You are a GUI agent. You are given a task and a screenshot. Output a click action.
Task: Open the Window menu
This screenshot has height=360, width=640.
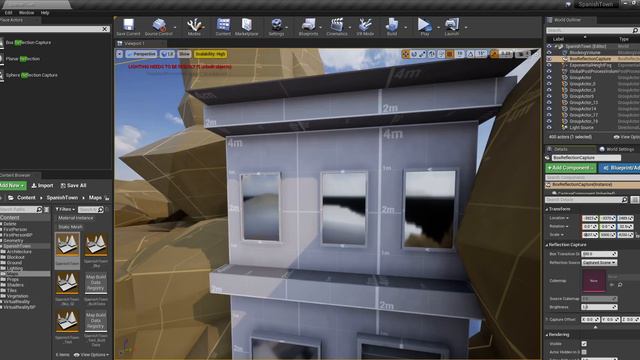[x=27, y=13]
